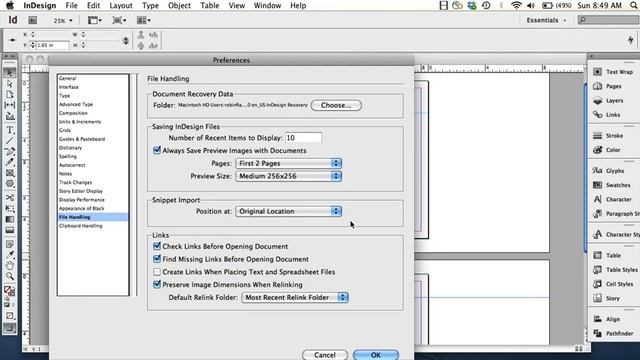Open the 25% zoom level dropdown
640x360 pixels.
(x=63, y=20)
